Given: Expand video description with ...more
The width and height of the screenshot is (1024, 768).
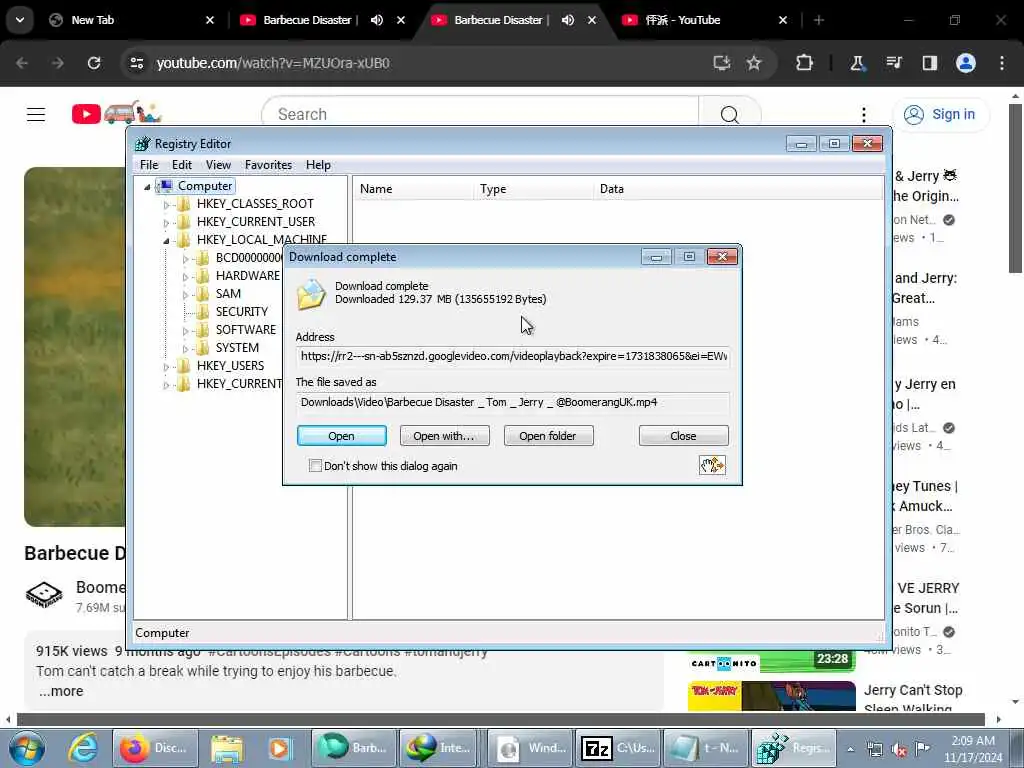Looking at the screenshot, I should coord(61,691).
